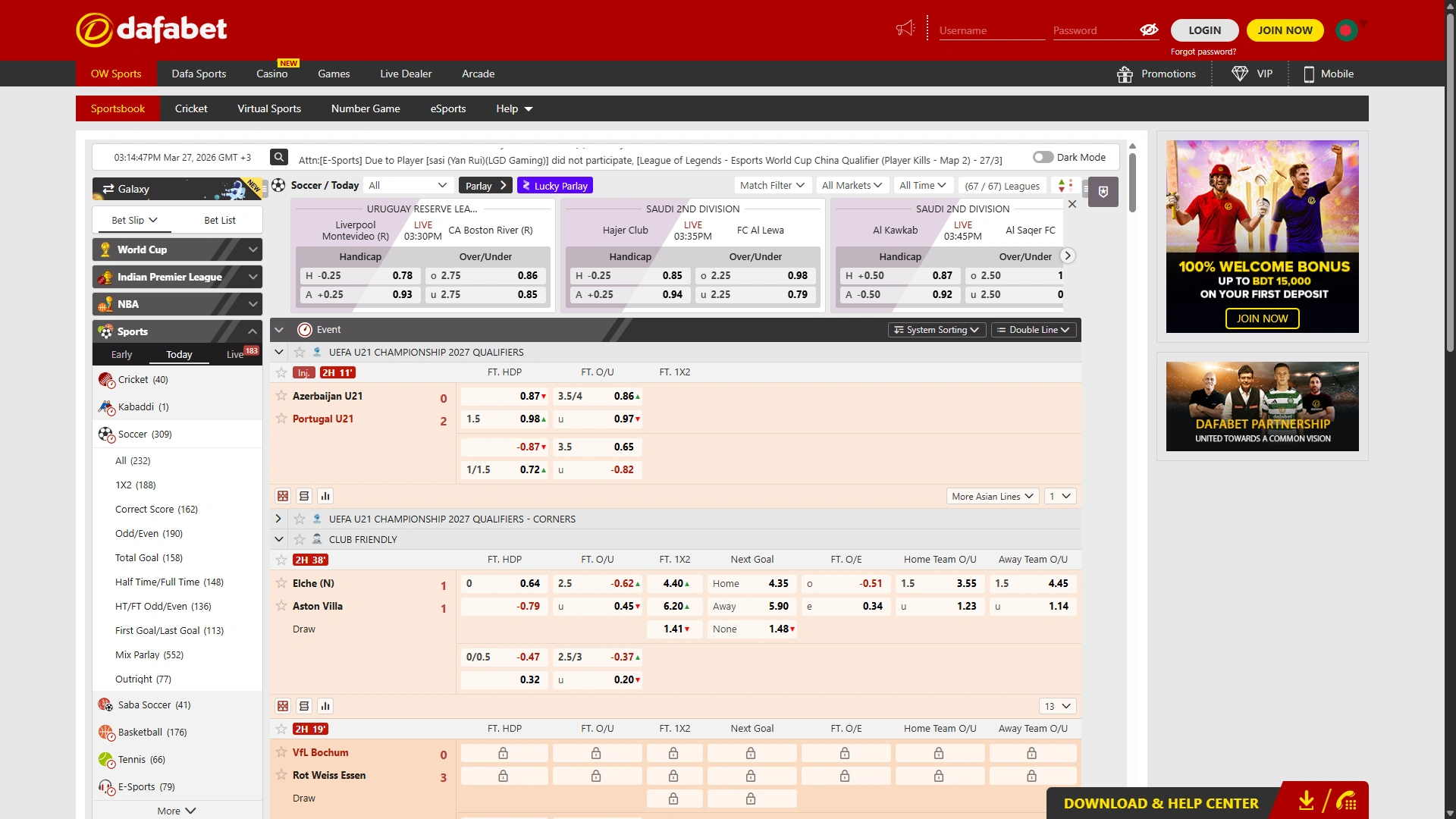Click the VIP diamond icon
This screenshot has width=1456, height=819.
click(1240, 74)
